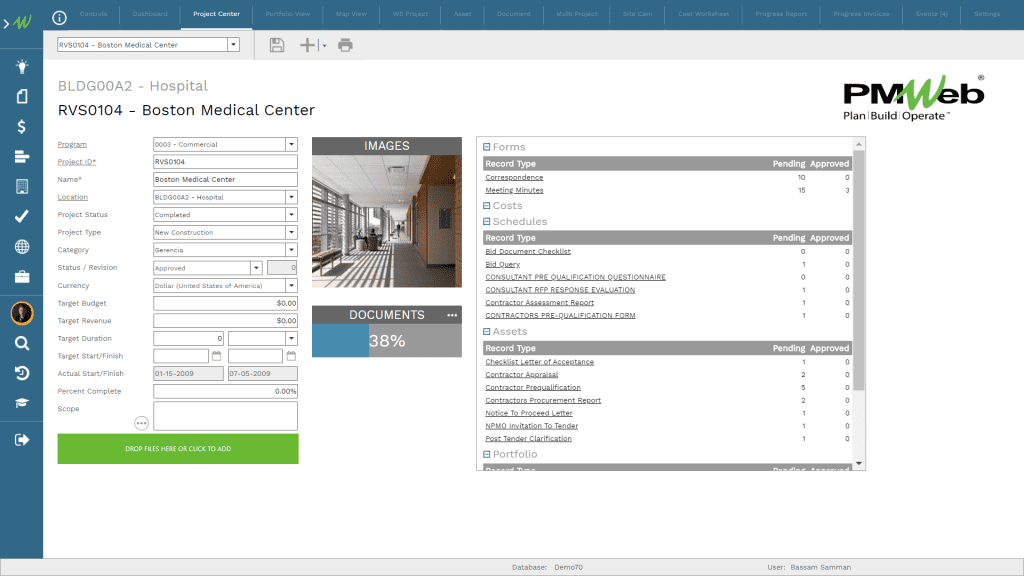1024x576 pixels.
Task: Open the Currency dropdown
Action: click(291, 285)
